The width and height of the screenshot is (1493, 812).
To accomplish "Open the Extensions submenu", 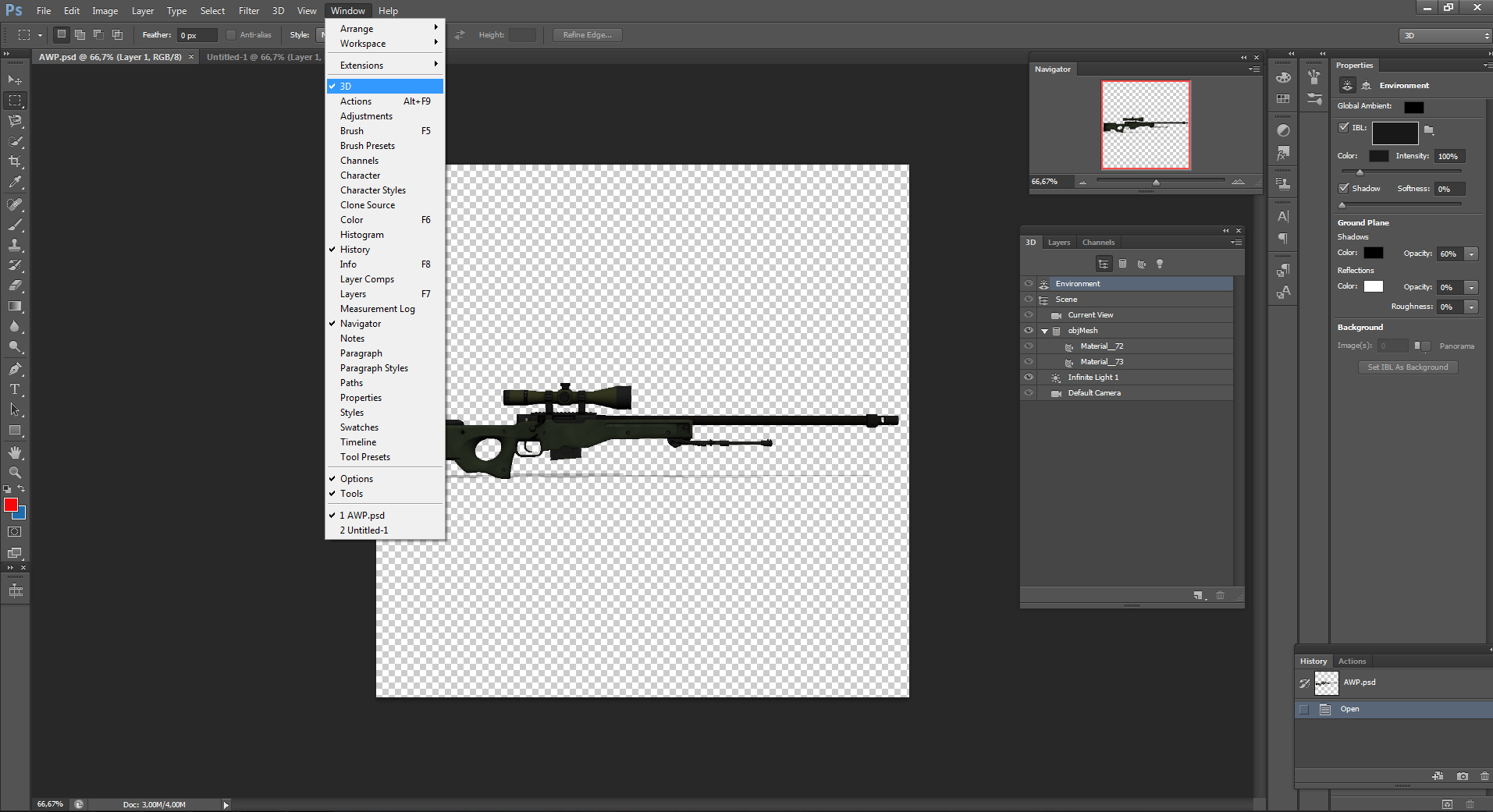I will [386, 66].
